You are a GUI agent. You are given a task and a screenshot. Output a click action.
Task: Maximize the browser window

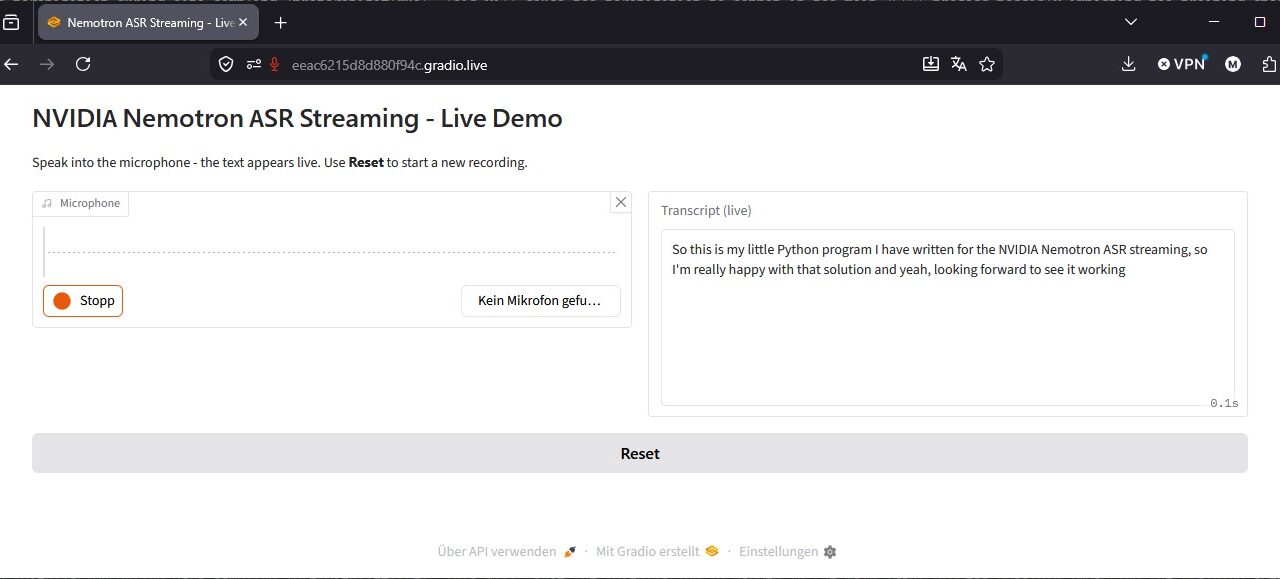click(x=1259, y=22)
